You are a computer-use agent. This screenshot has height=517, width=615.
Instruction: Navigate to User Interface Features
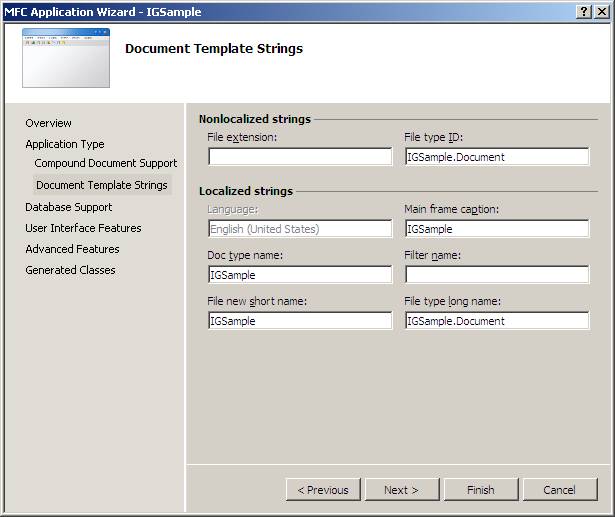pyautogui.click(x=83, y=228)
